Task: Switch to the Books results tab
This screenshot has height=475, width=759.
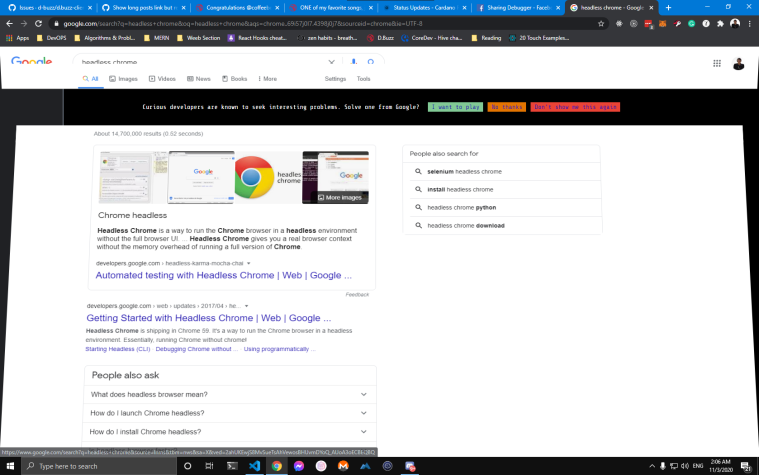Action: tap(235, 78)
